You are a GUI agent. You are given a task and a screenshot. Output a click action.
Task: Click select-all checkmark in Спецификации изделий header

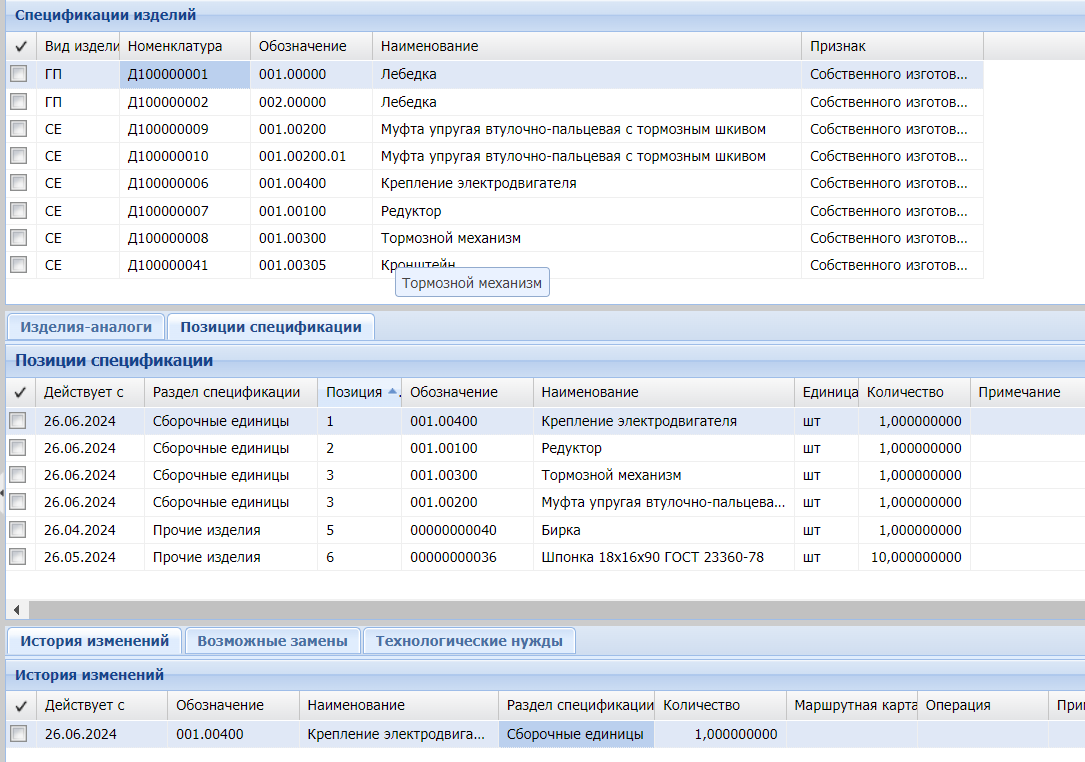[x=20, y=46]
